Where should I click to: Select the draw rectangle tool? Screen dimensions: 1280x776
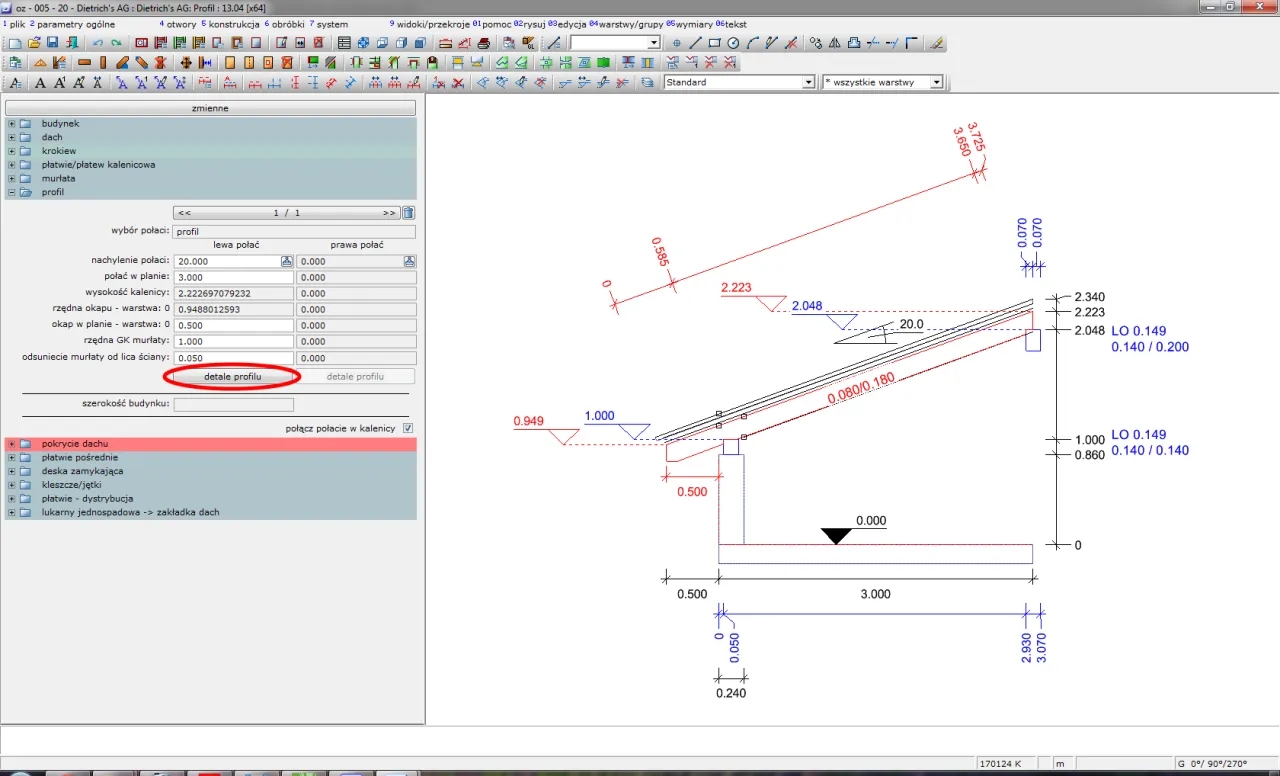coord(715,43)
